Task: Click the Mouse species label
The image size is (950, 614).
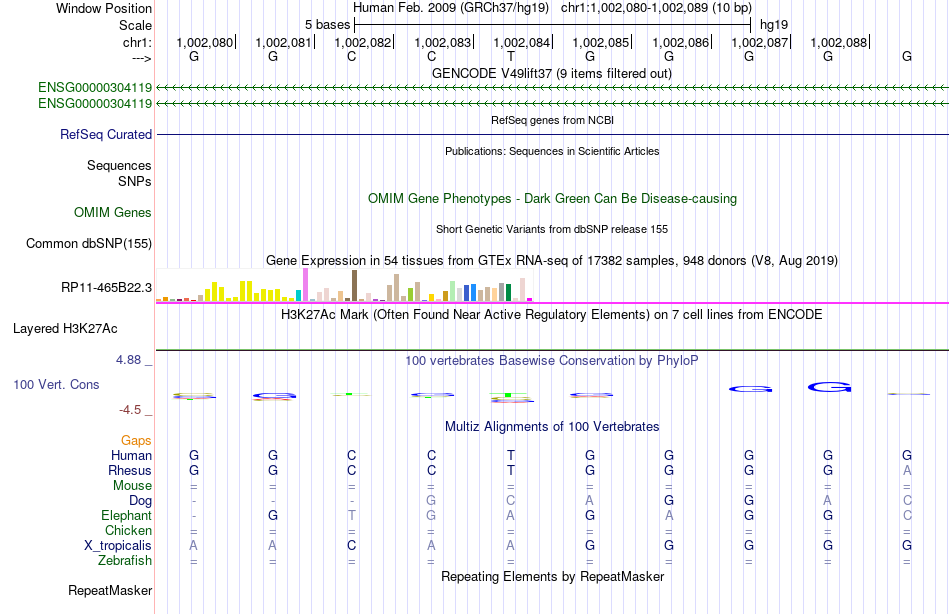Action: pos(132,486)
